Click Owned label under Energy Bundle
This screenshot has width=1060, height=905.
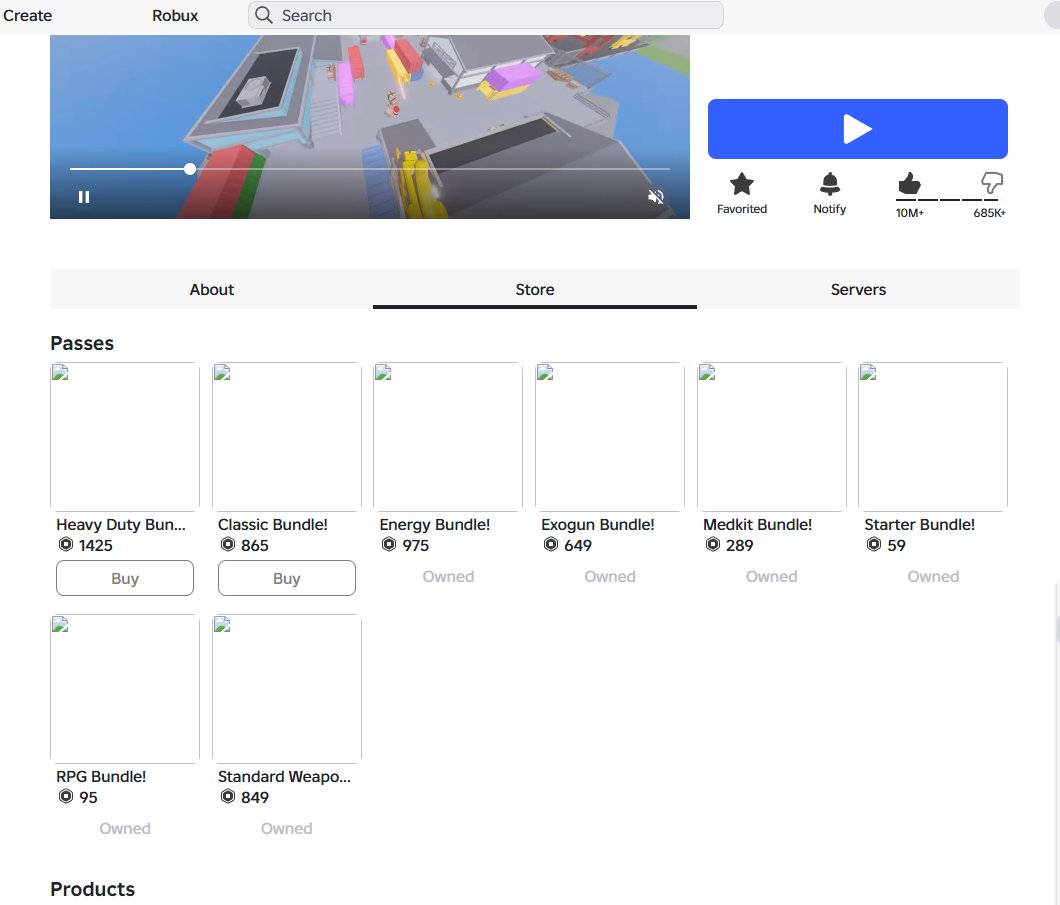[x=448, y=577]
